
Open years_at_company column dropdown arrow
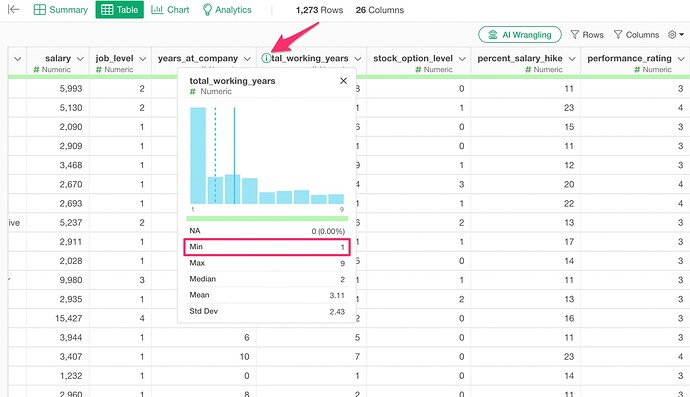pyautogui.click(x=247, y=59)
